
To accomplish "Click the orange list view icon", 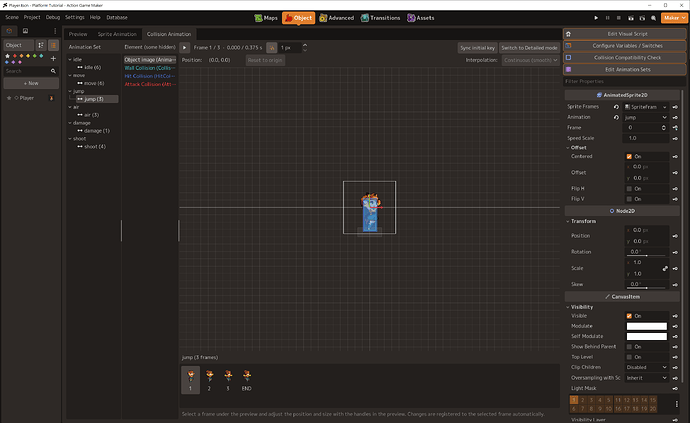I will pyautogui.click(x=53, y=45).
